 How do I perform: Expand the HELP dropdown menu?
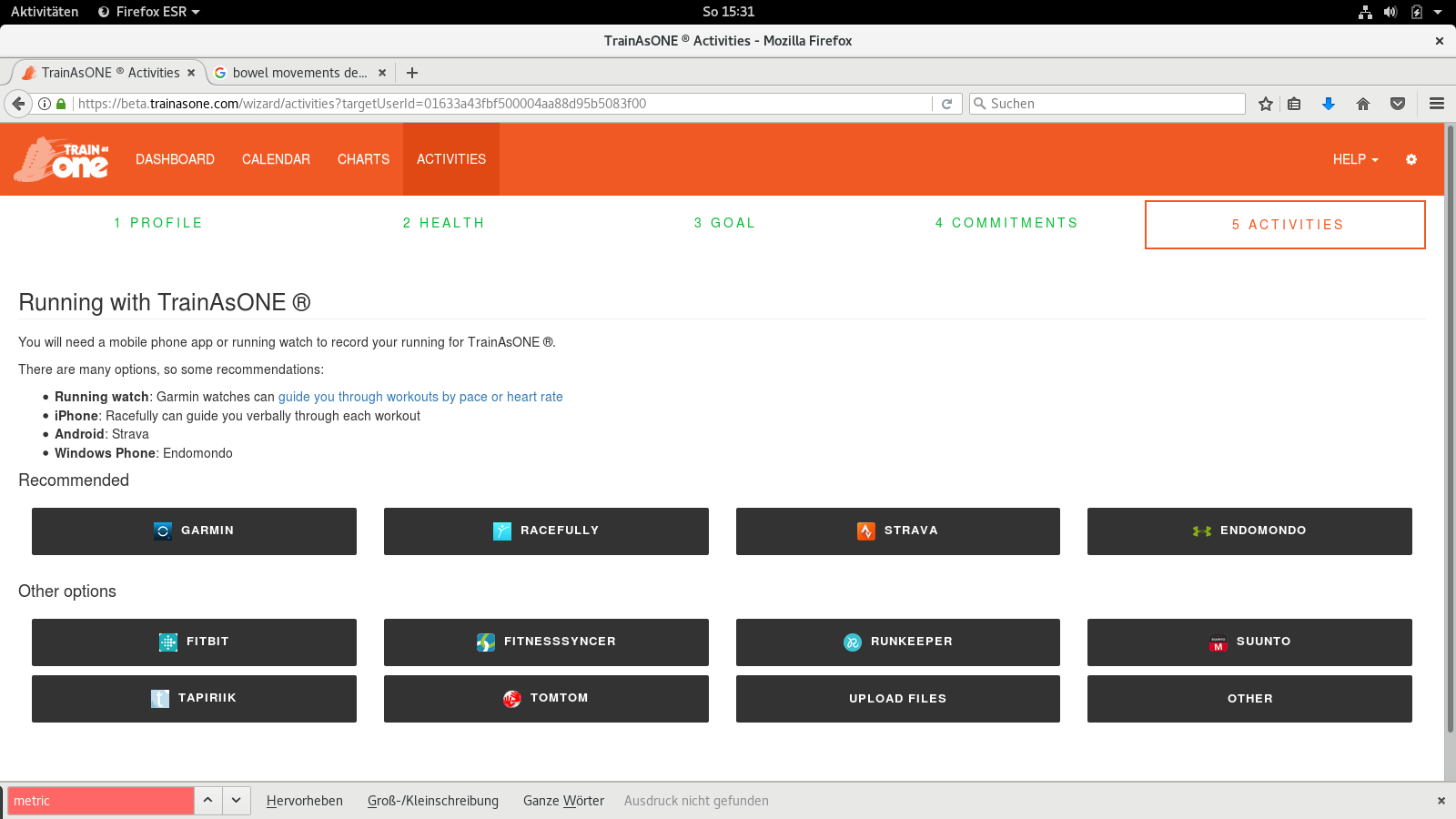[1356, 159]
